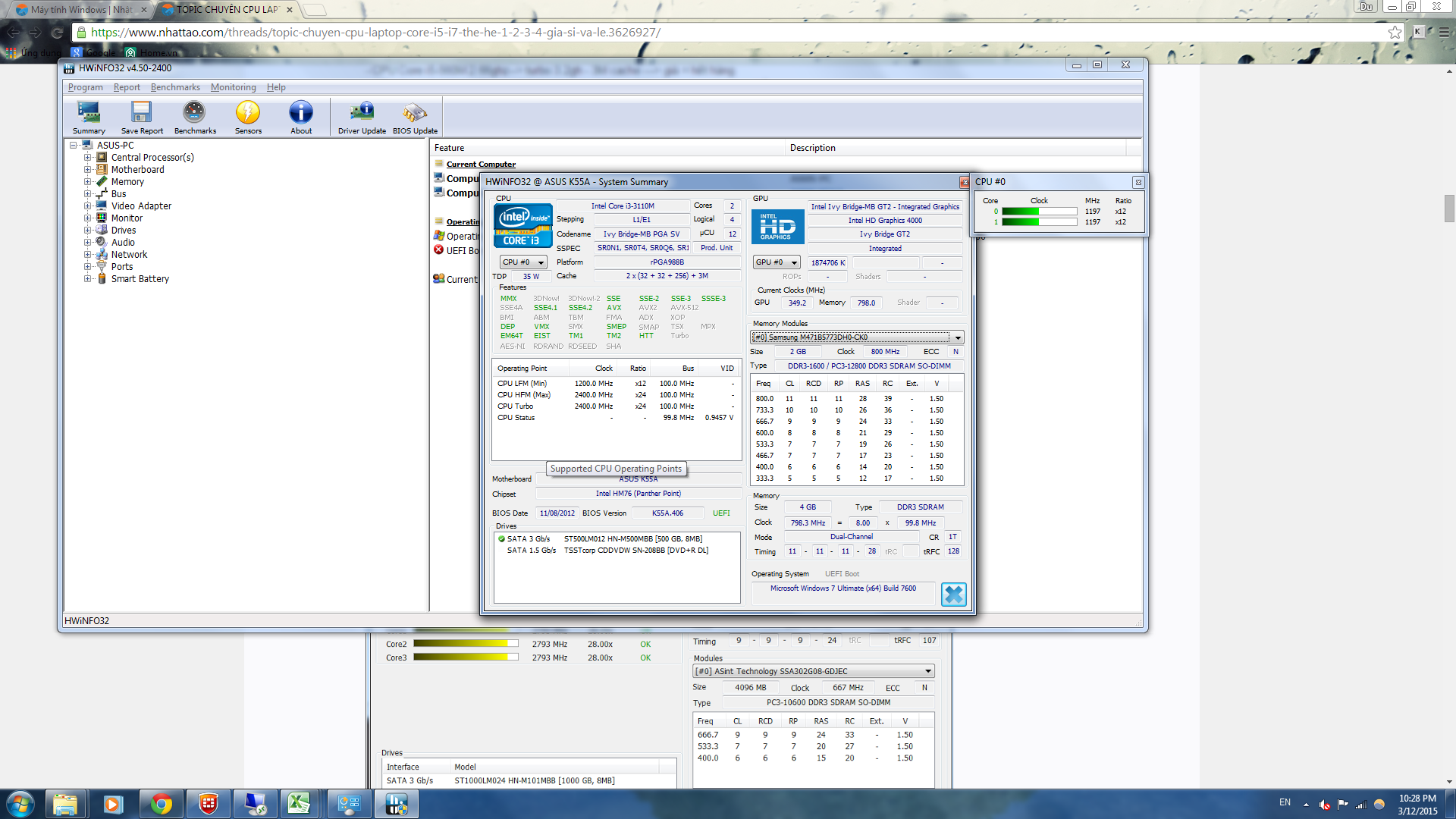Open the Sensors toolbar icon
Screen dimensions: 1456x819
tap(248, 118)
